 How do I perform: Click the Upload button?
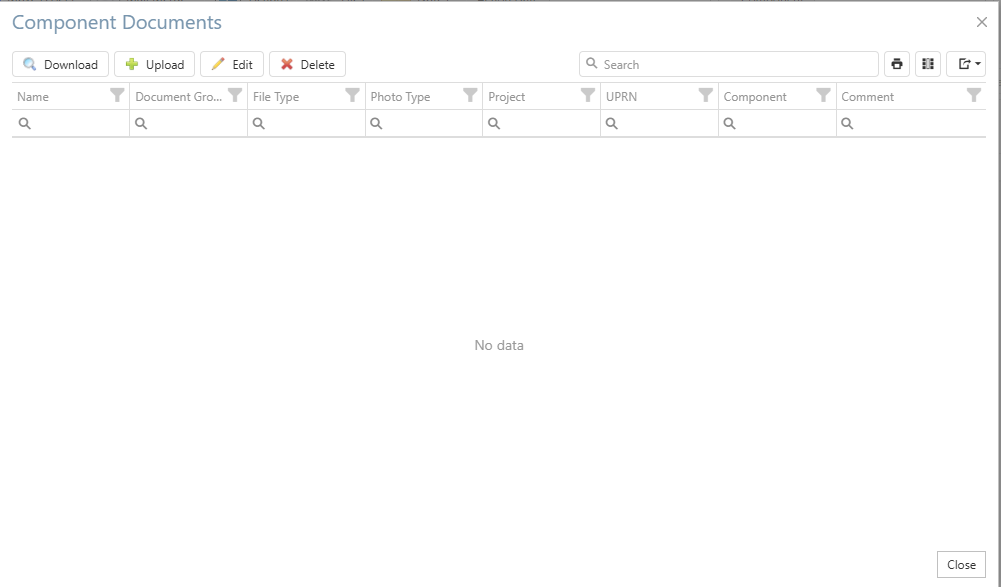[154, 64]
